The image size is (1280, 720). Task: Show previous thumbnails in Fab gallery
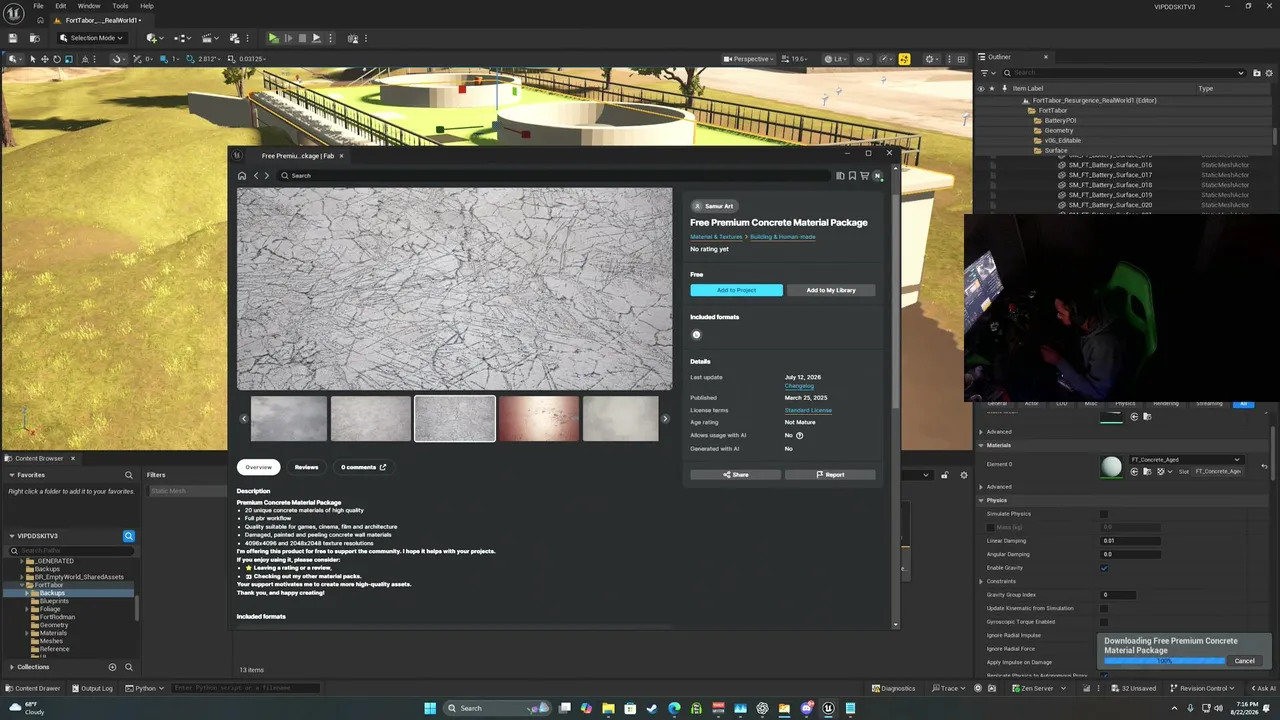click(x=243, y=419)
